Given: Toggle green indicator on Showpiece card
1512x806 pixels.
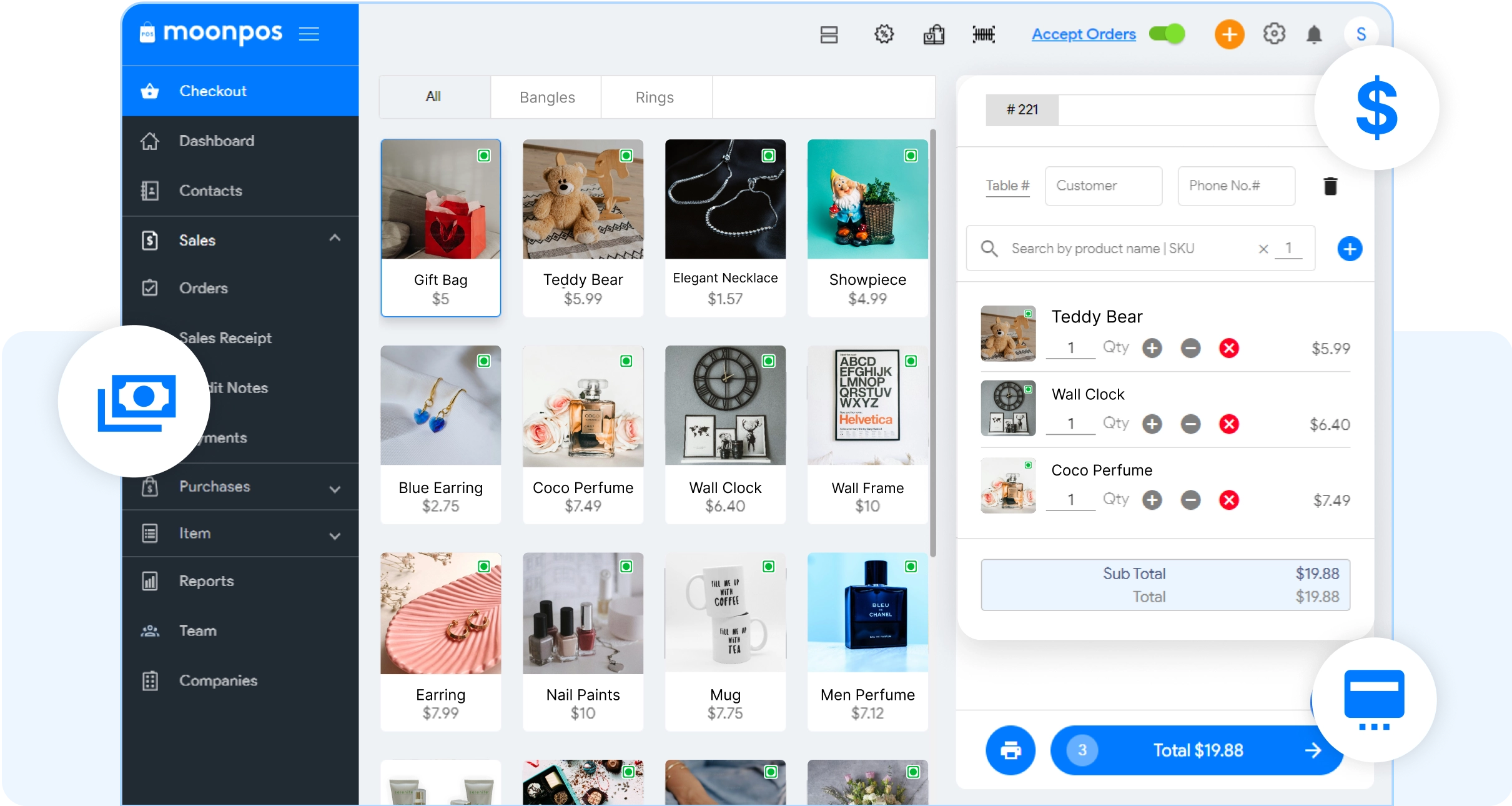Looking at the screenshot, I should coord(911,156).
